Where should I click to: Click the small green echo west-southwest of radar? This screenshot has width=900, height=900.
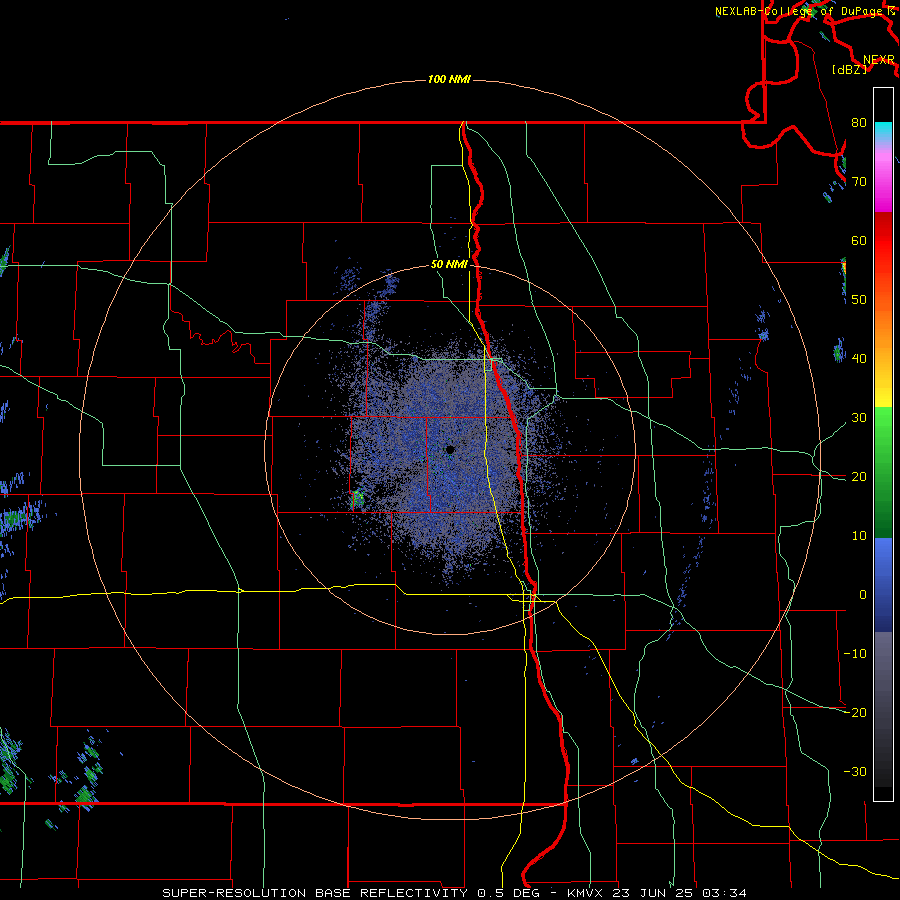[x=357, y=498]
